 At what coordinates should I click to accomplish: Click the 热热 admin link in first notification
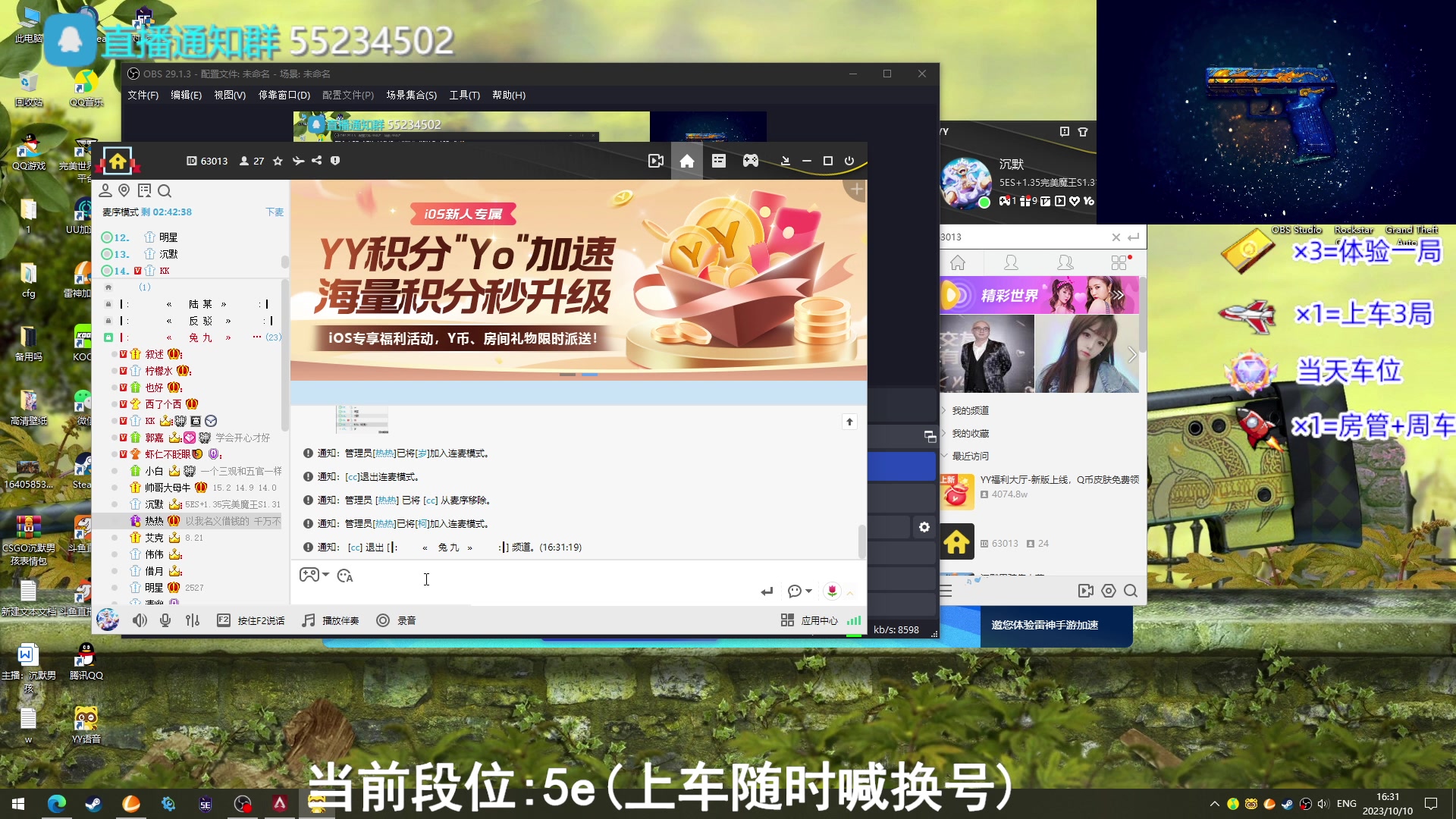click(385, 453)
